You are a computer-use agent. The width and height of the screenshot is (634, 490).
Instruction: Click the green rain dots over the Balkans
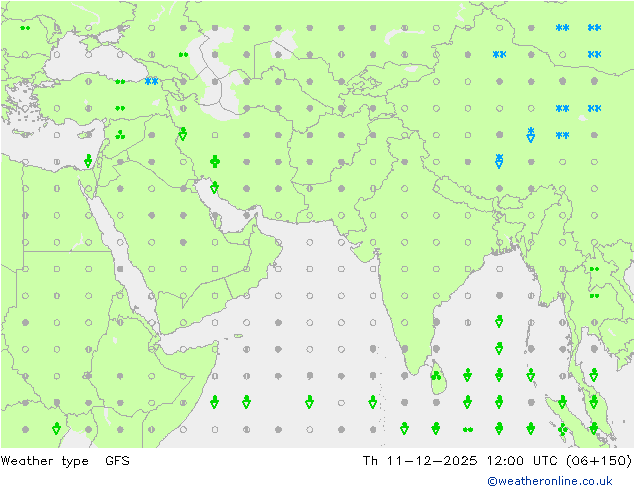pos(25,28)
